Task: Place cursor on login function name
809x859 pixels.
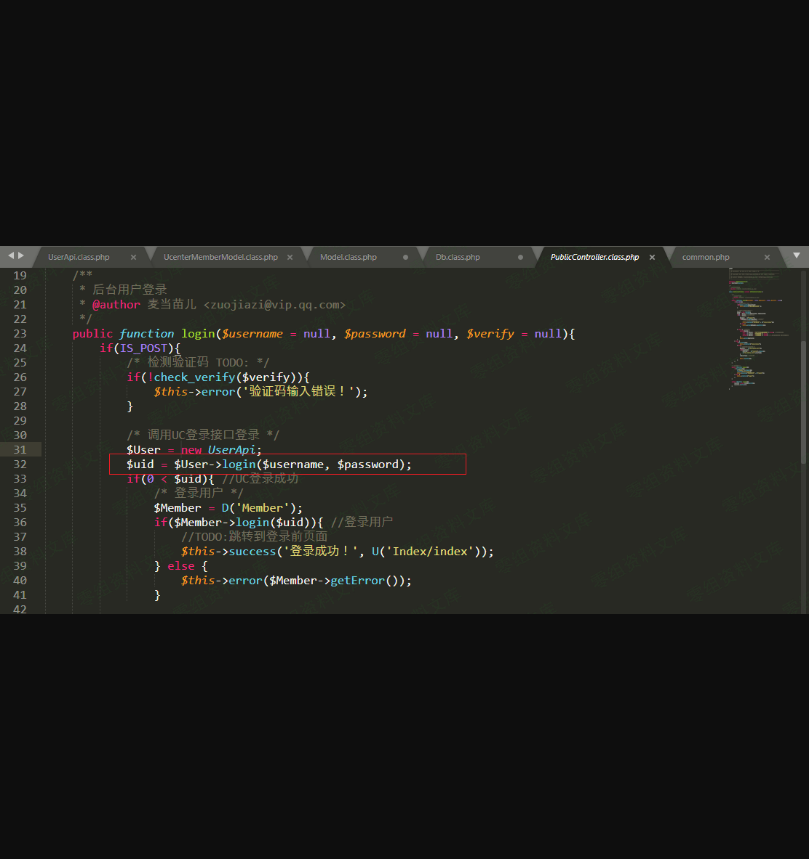Action: click(x=191, y=333)
